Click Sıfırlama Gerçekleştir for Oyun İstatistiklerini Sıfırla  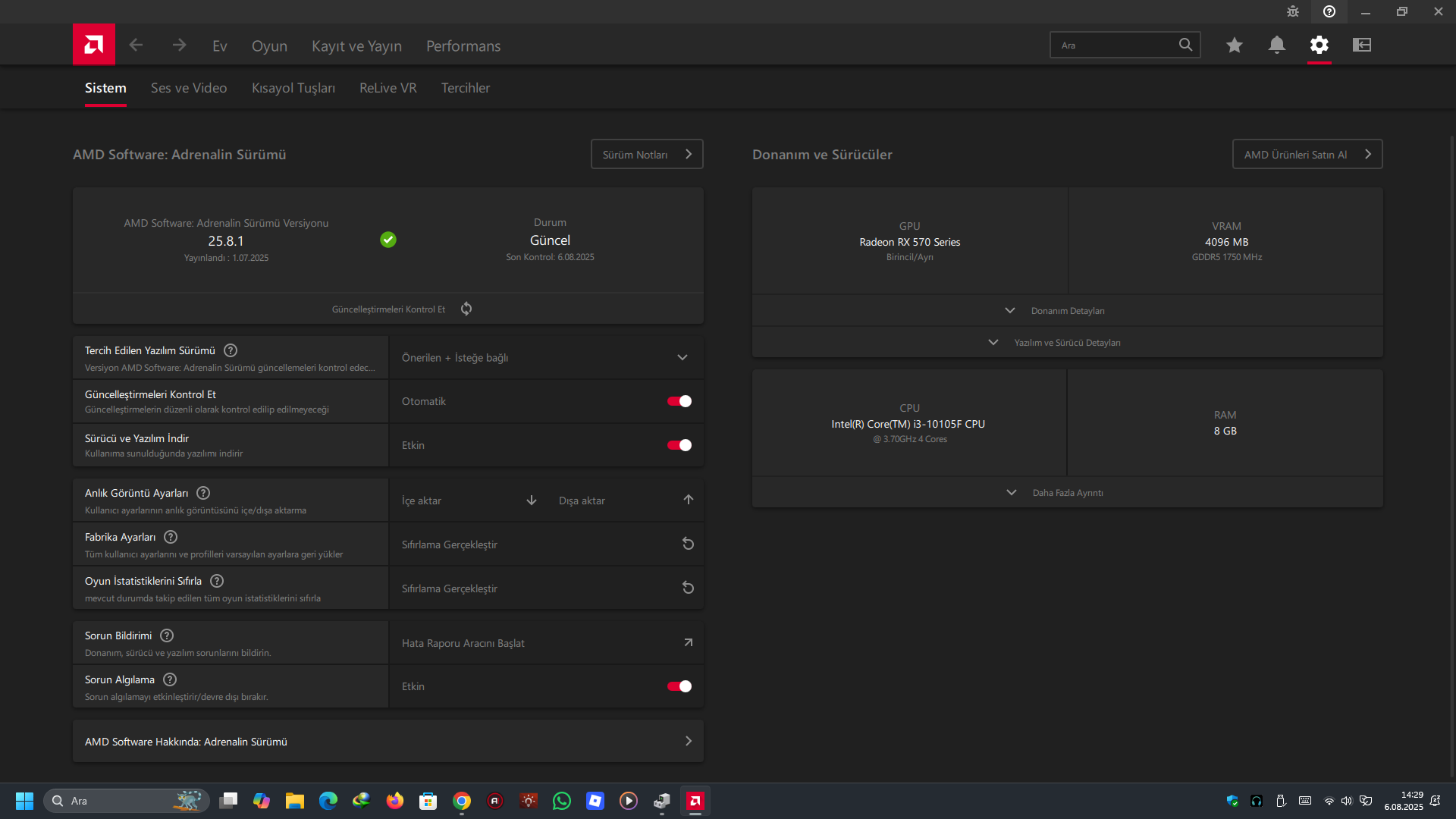click(x=546, y=588)
